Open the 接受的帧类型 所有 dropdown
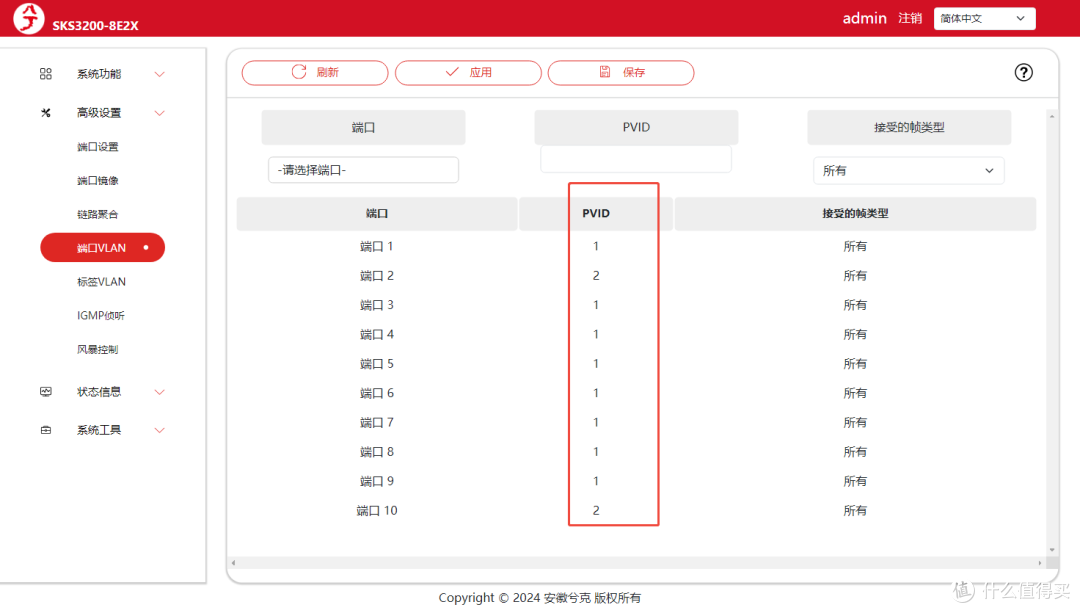The height and width of the screenshot is (613, 1080). pos(908,171)
